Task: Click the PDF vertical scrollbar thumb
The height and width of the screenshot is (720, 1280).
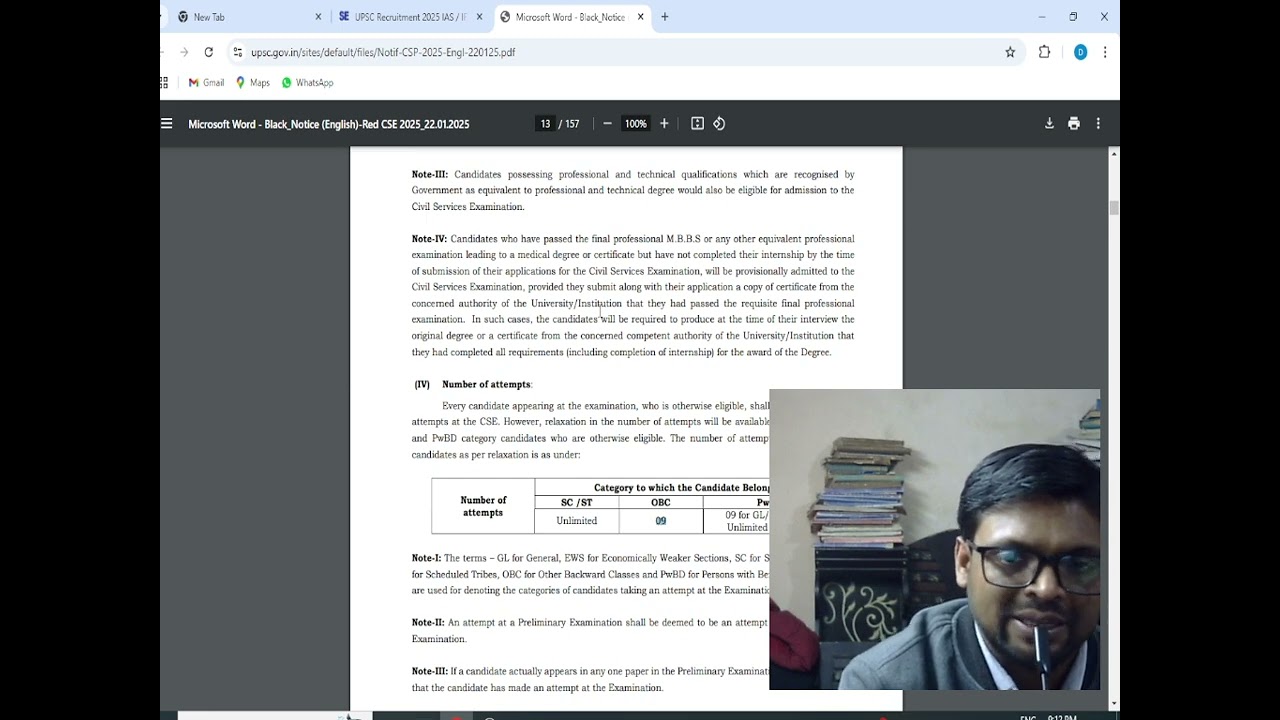Action: coord(1114,208)
